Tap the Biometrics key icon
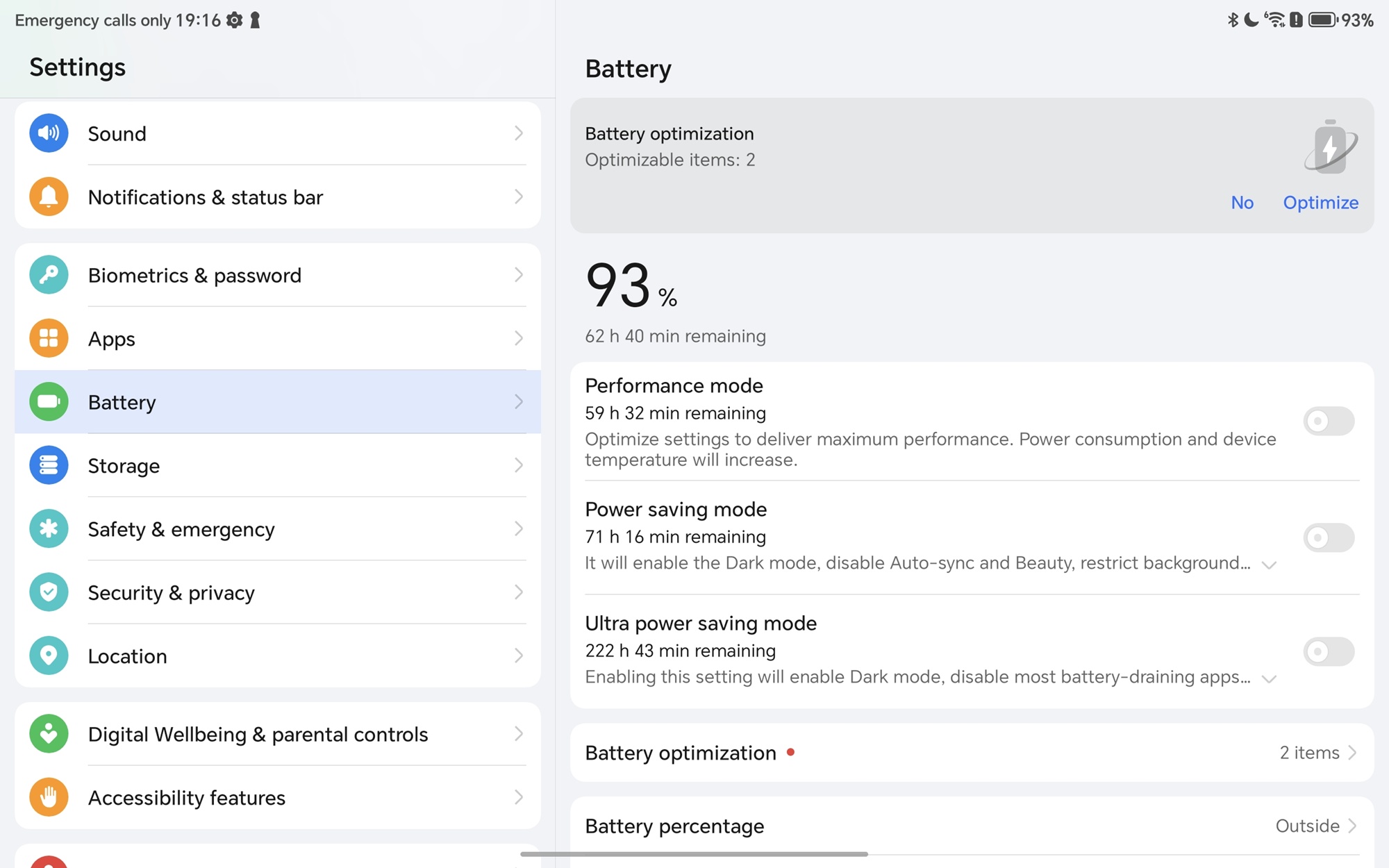Screen dimensions: 1389x868 49,275
